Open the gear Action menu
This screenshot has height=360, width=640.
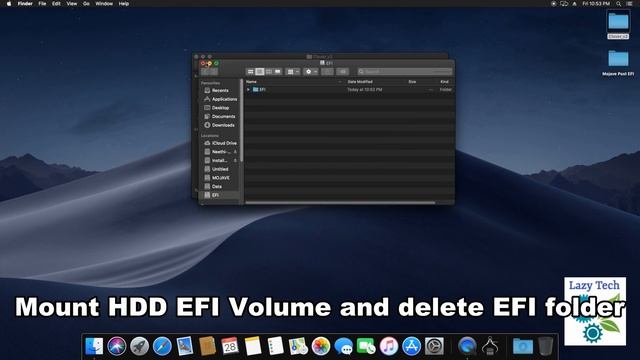(x=311, y=72)
